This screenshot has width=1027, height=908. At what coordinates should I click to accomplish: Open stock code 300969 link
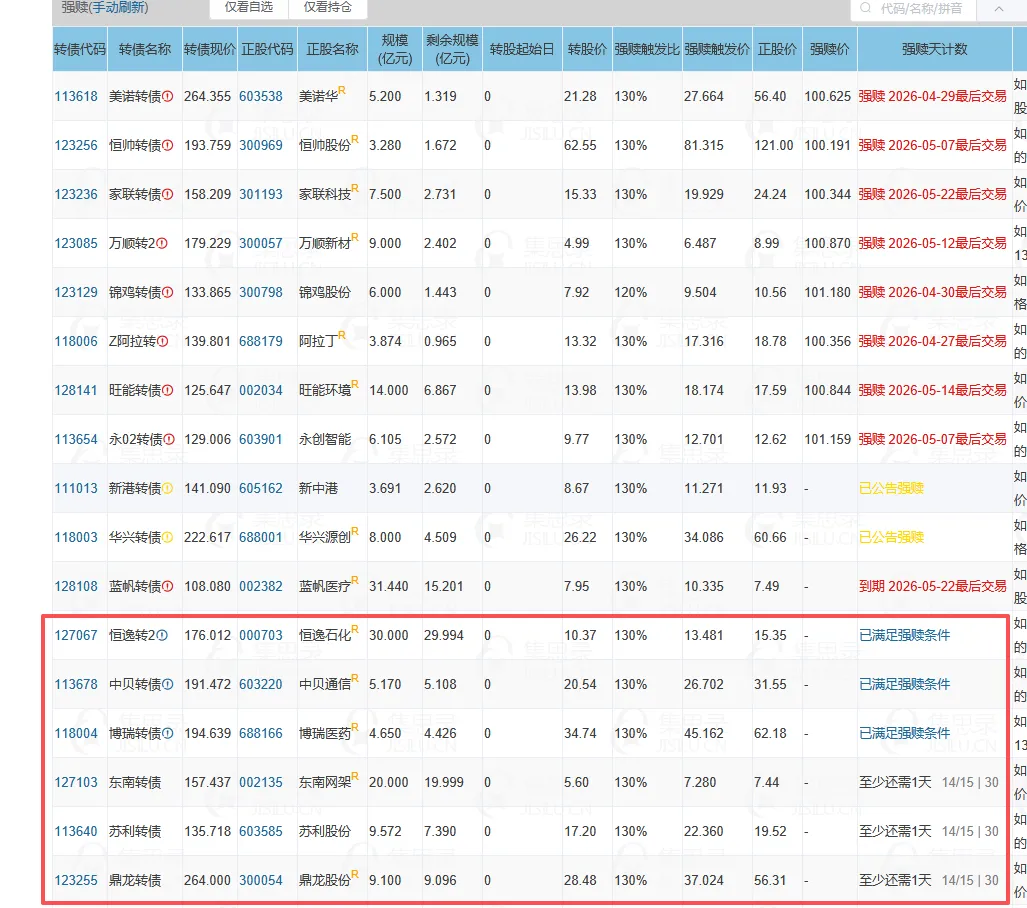pos(261,145)
